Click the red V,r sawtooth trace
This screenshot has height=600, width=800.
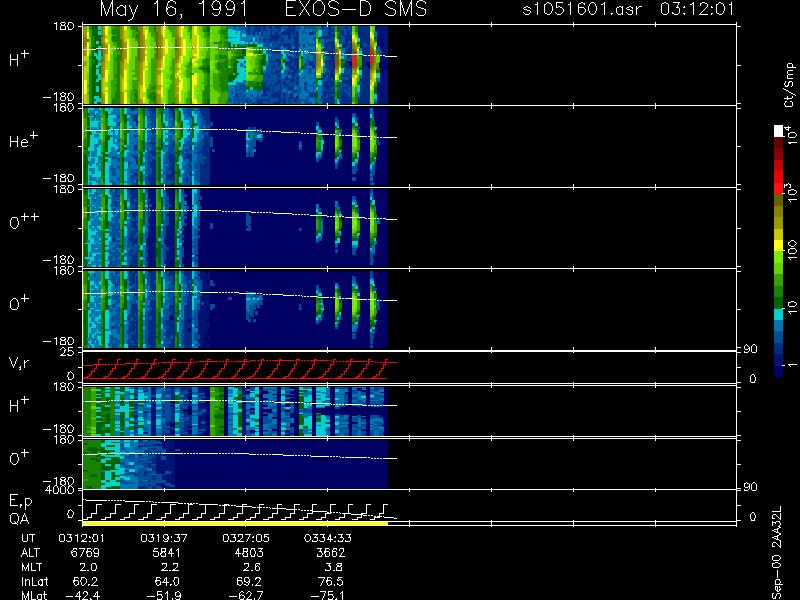pyautogui.click(x=240, y=369)
